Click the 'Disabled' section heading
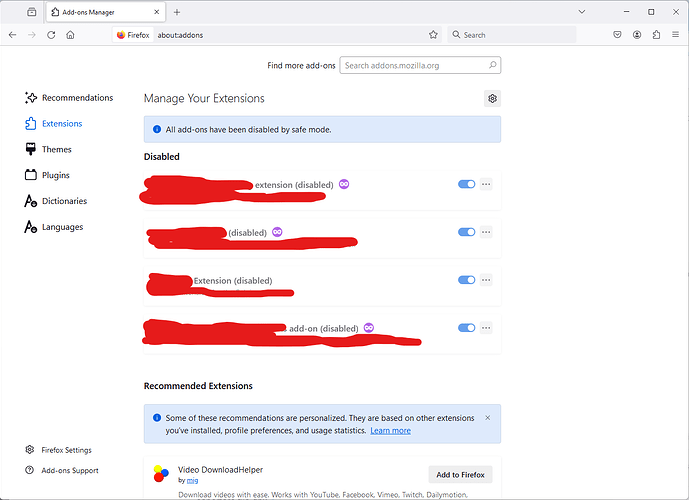The height and width of the screenshot is (500, 689). [162, 156]
